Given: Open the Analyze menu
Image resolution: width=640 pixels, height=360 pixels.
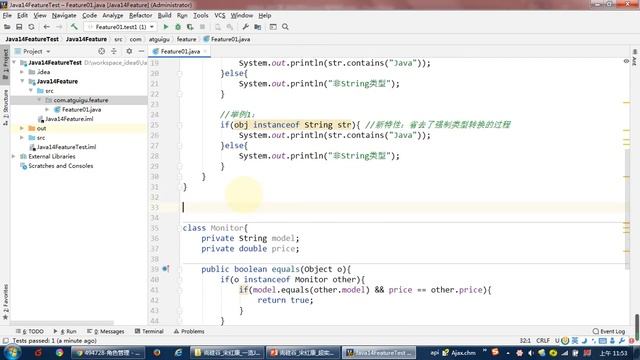Looking at the screenshot, I should [113, 16].
